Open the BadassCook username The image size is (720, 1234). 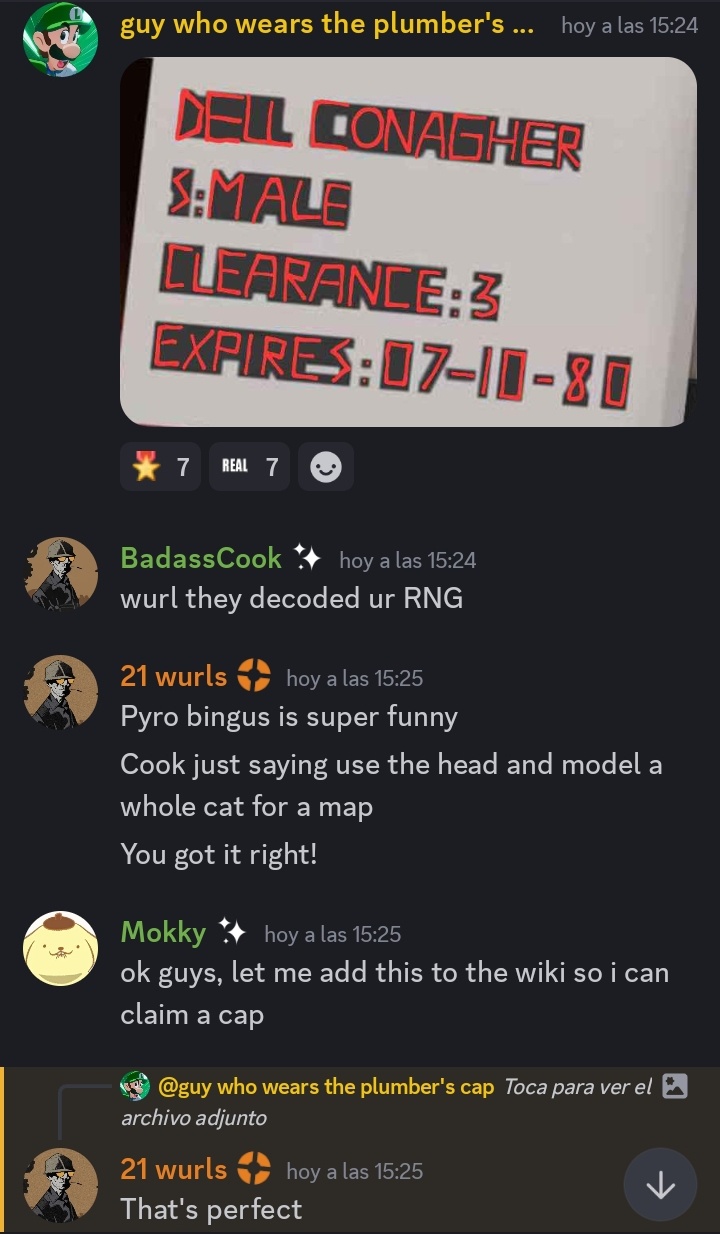(x=201, y=558)
